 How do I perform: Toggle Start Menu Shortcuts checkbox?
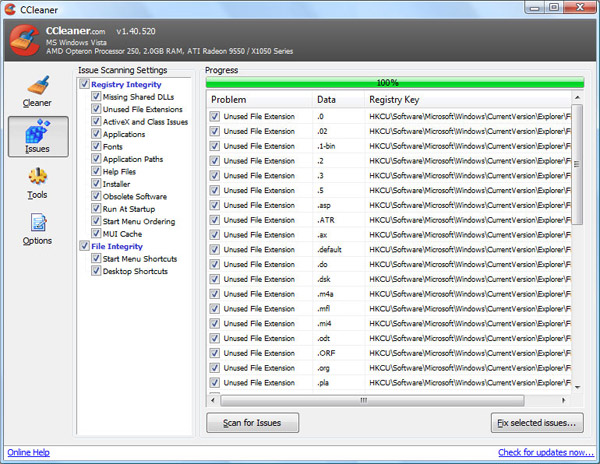point(96,259)
